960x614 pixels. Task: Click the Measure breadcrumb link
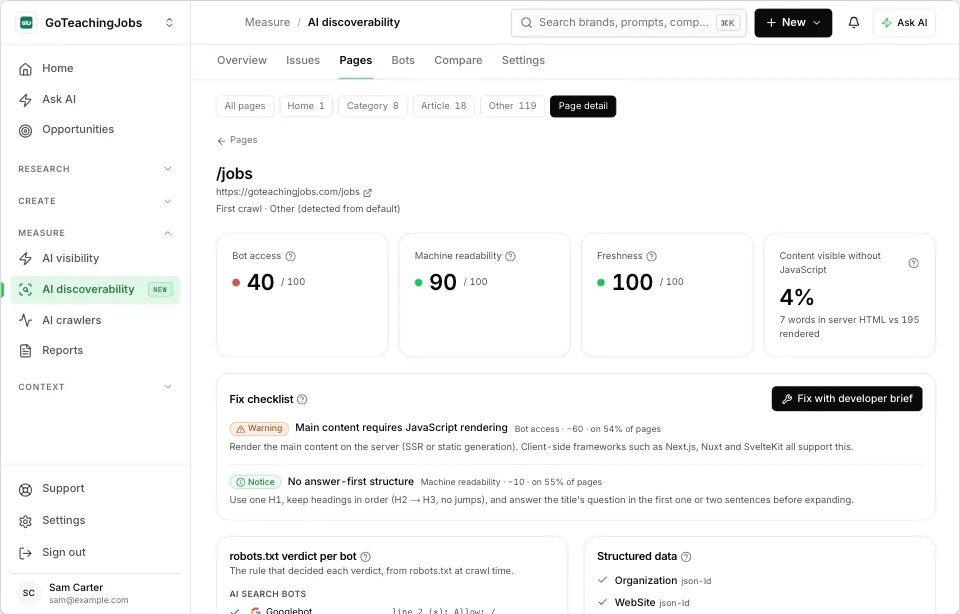[x=267, y=22]
